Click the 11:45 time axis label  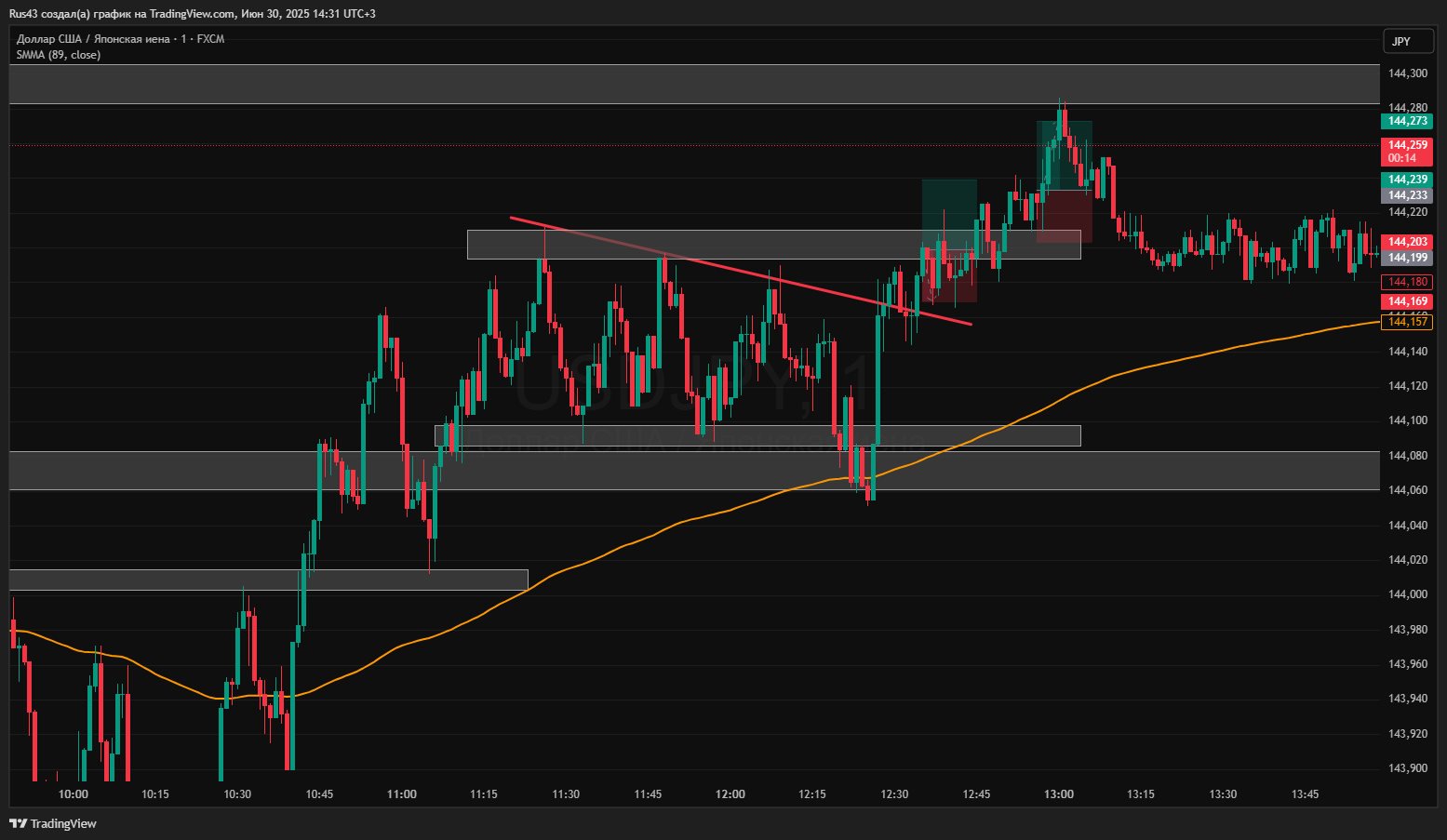pyautogui.click(x=648, y=794)
